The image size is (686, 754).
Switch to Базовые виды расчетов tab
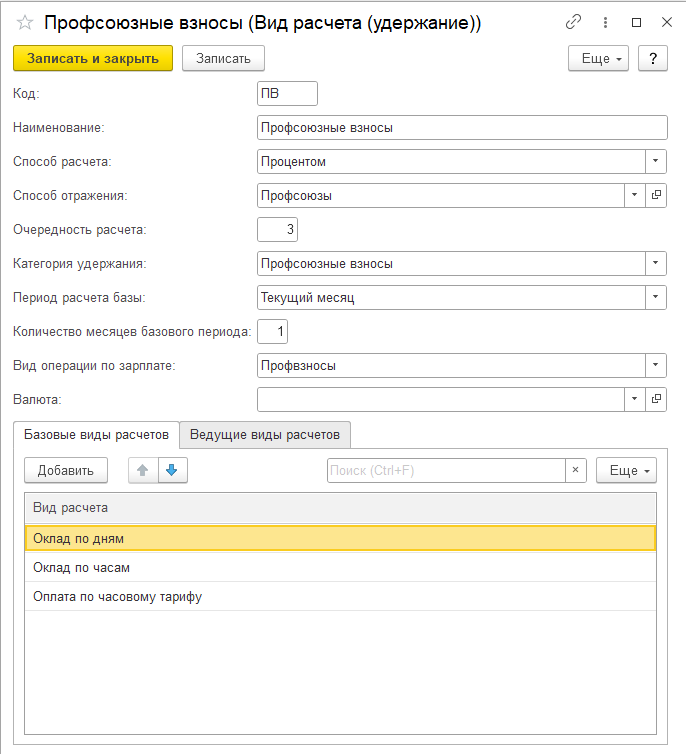coord(96,435)
